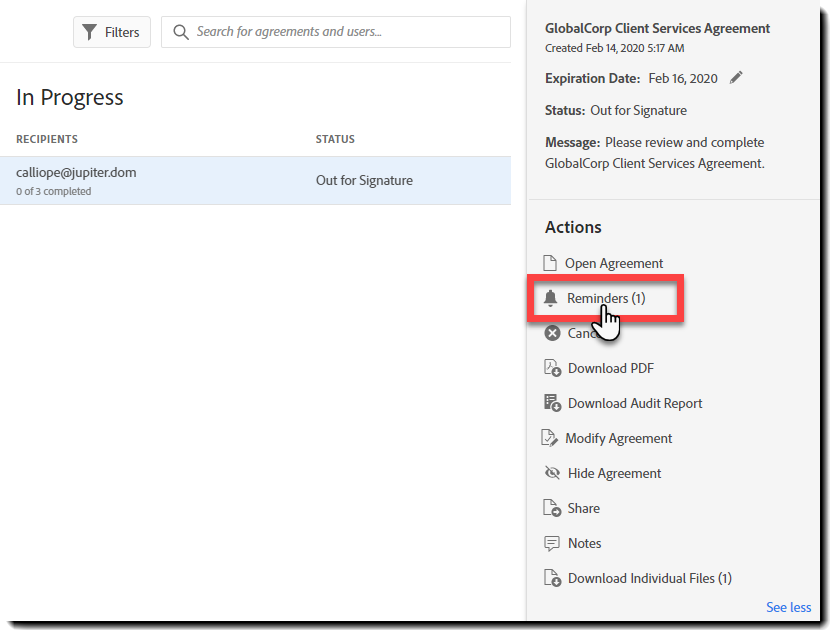Click the Download PDF file icon
The height and width of the screenshot is (630, 830).
coord(552,368)
